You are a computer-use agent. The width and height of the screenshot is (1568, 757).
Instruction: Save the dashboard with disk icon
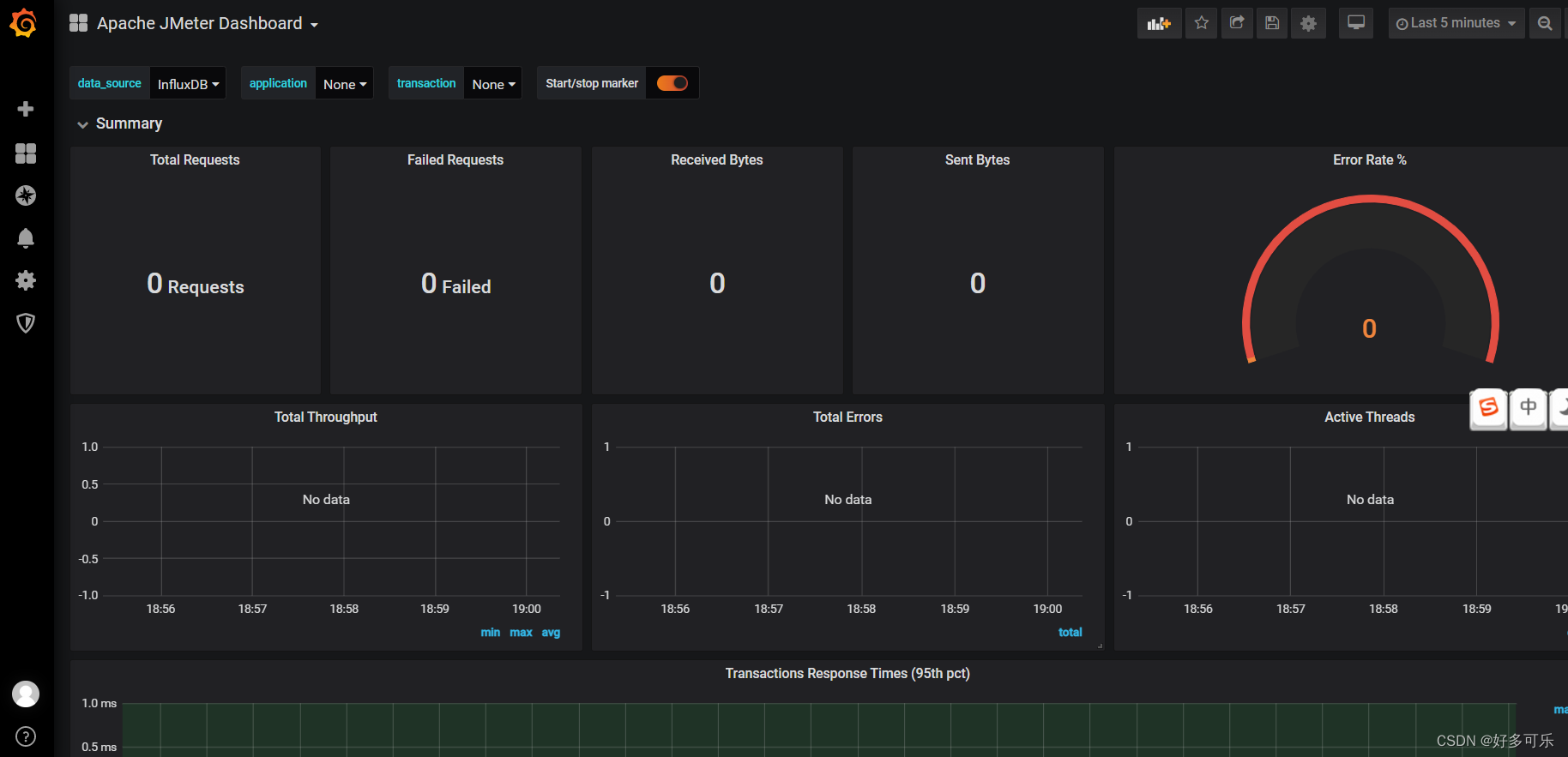[1272, 23]
